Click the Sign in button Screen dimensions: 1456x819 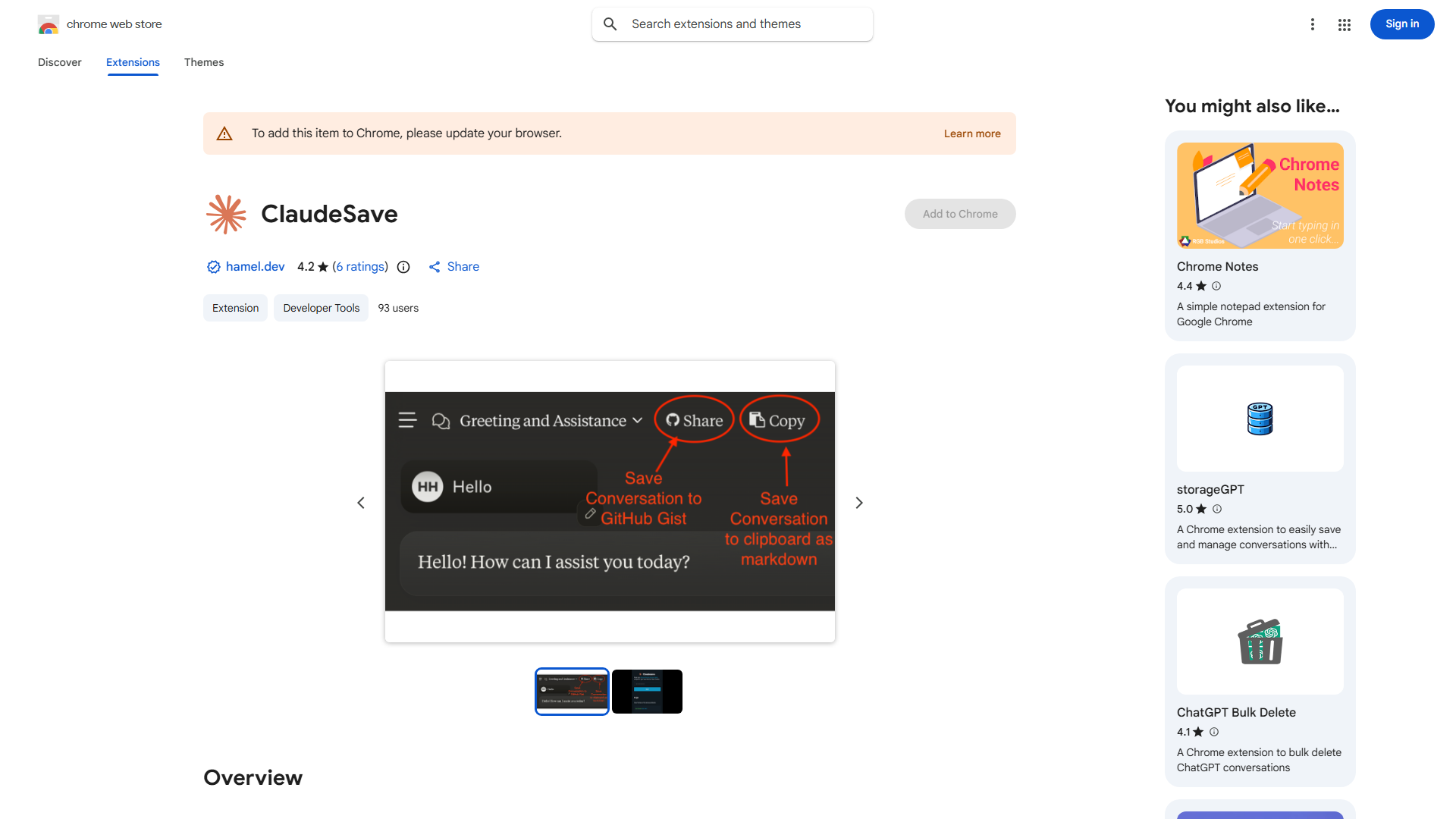(1401, 24)
